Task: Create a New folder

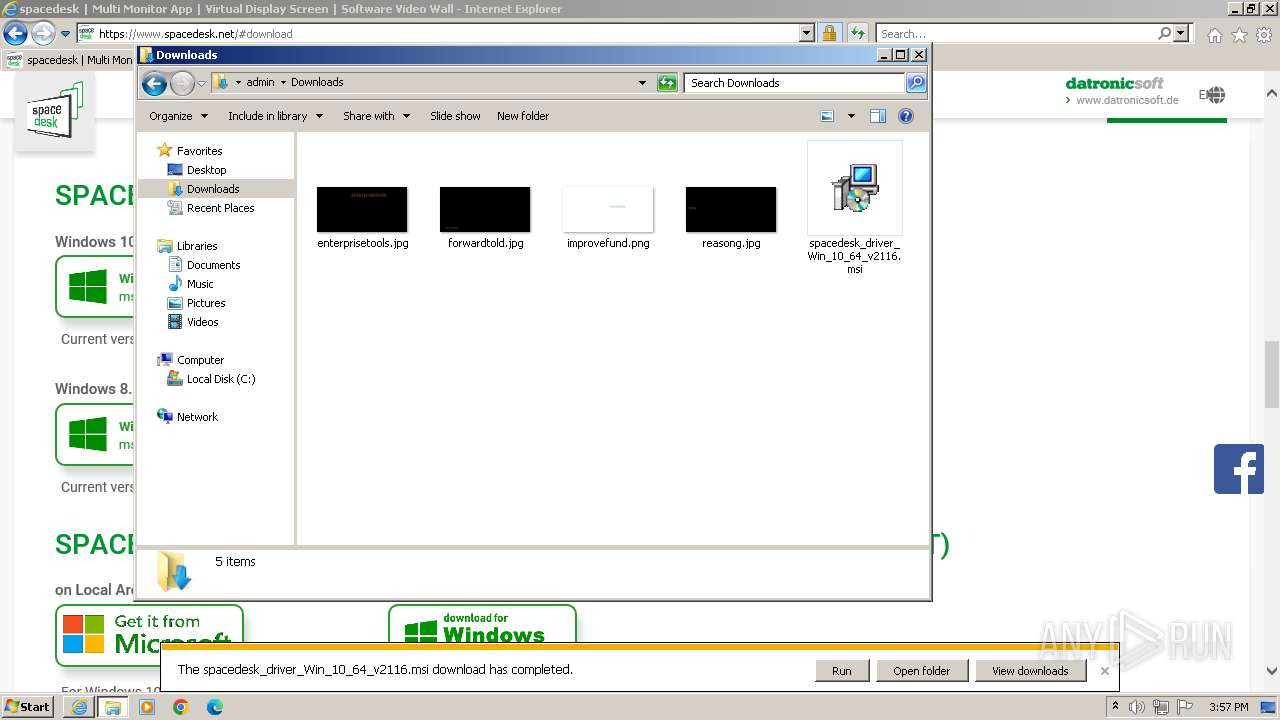Action: click(x=523, y=116)
